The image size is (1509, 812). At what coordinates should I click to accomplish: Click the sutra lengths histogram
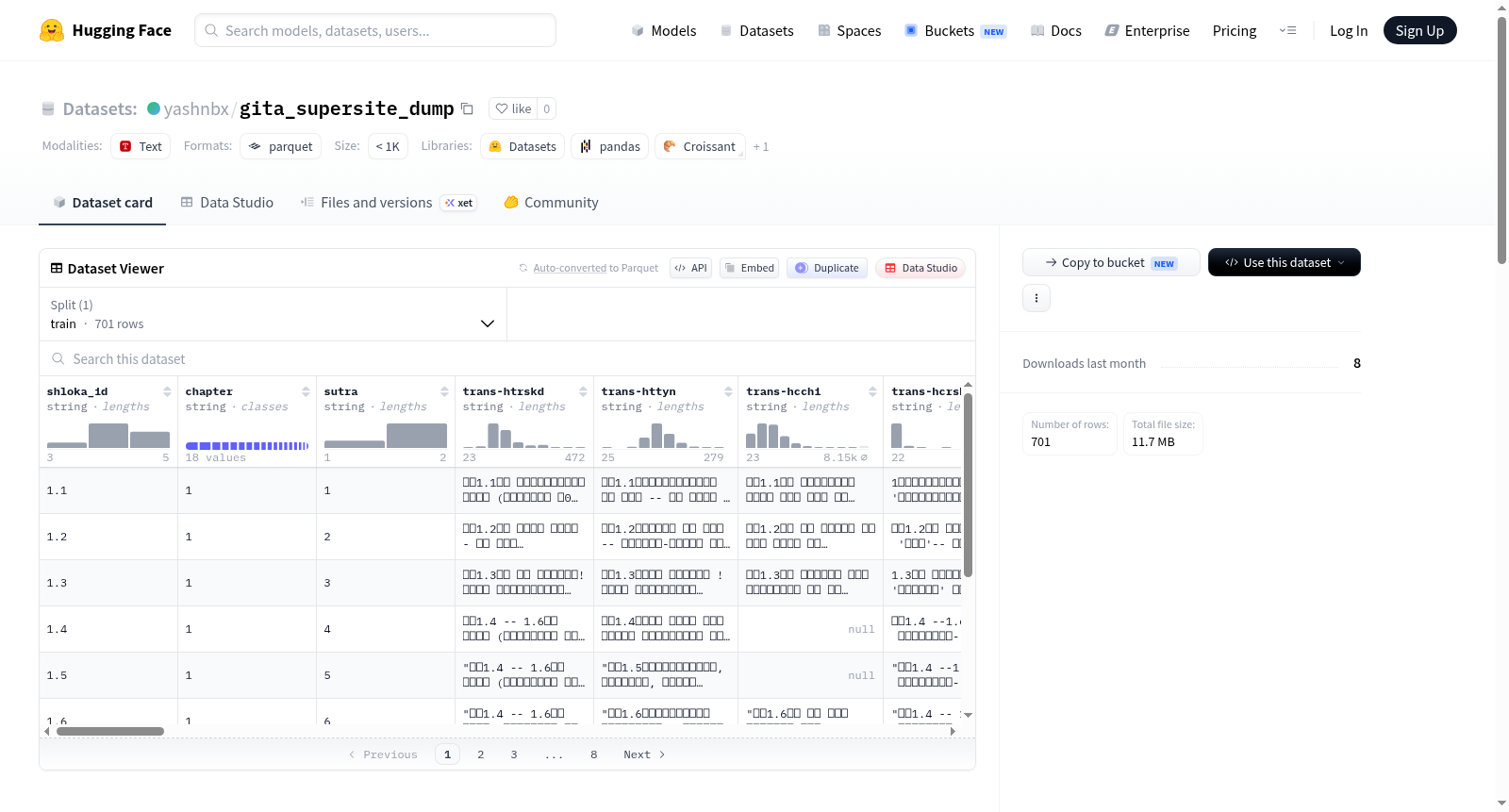pyautogui.click(x=386, y=436)
